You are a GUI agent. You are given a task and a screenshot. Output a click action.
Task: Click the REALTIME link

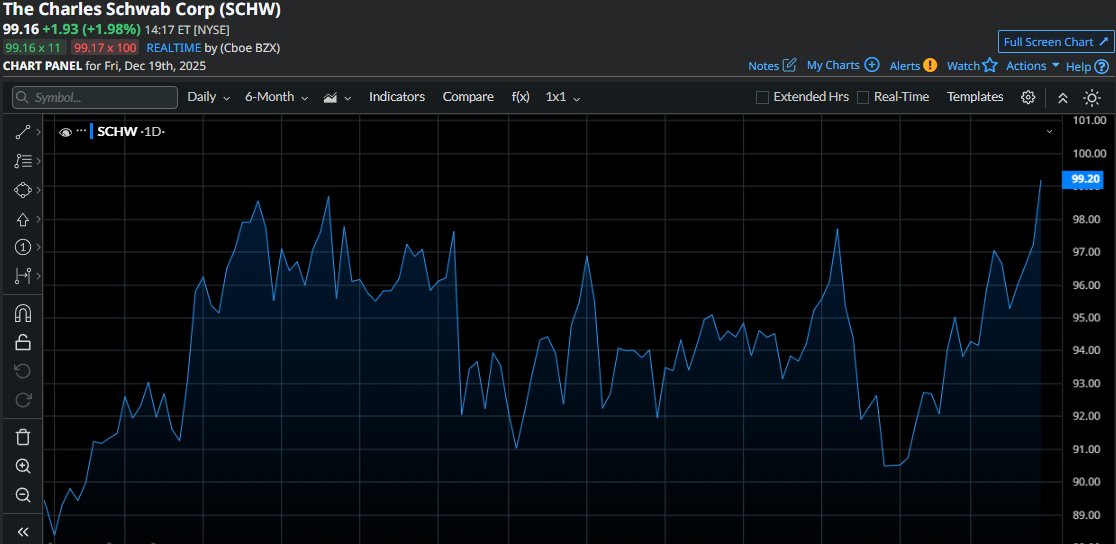pyautogui.click(x=174, y=48)
